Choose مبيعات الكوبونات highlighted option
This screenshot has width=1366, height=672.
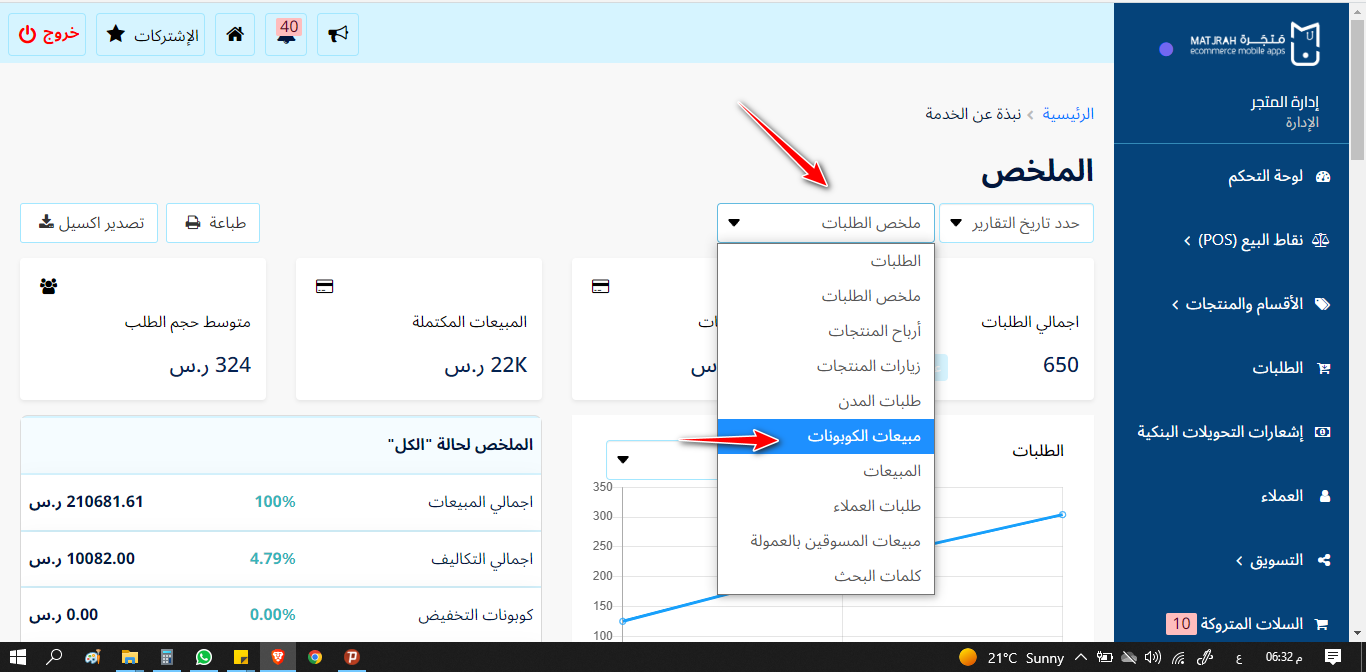(x=826, y=436)
